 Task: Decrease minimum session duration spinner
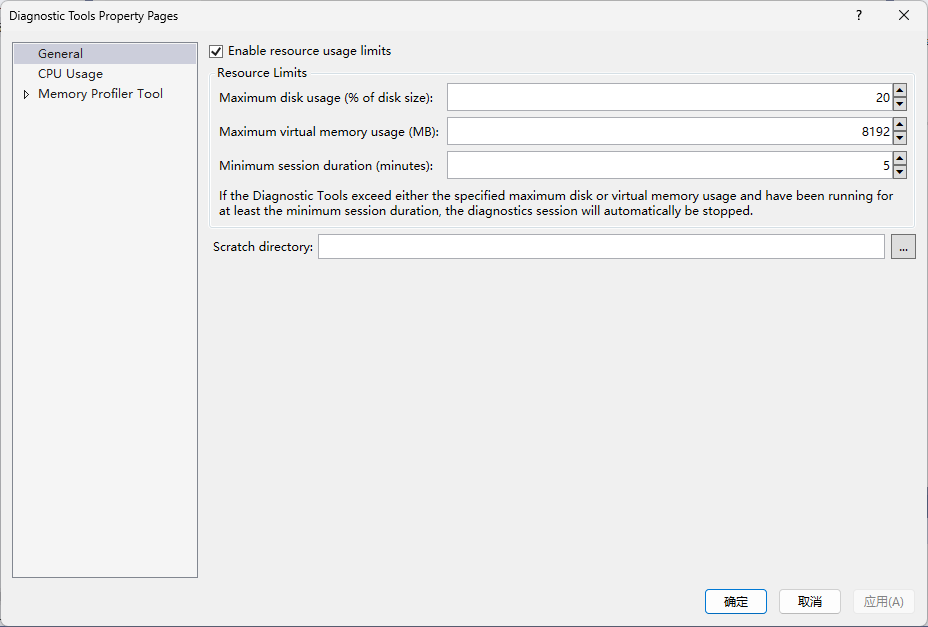click(x=900, y=172)
